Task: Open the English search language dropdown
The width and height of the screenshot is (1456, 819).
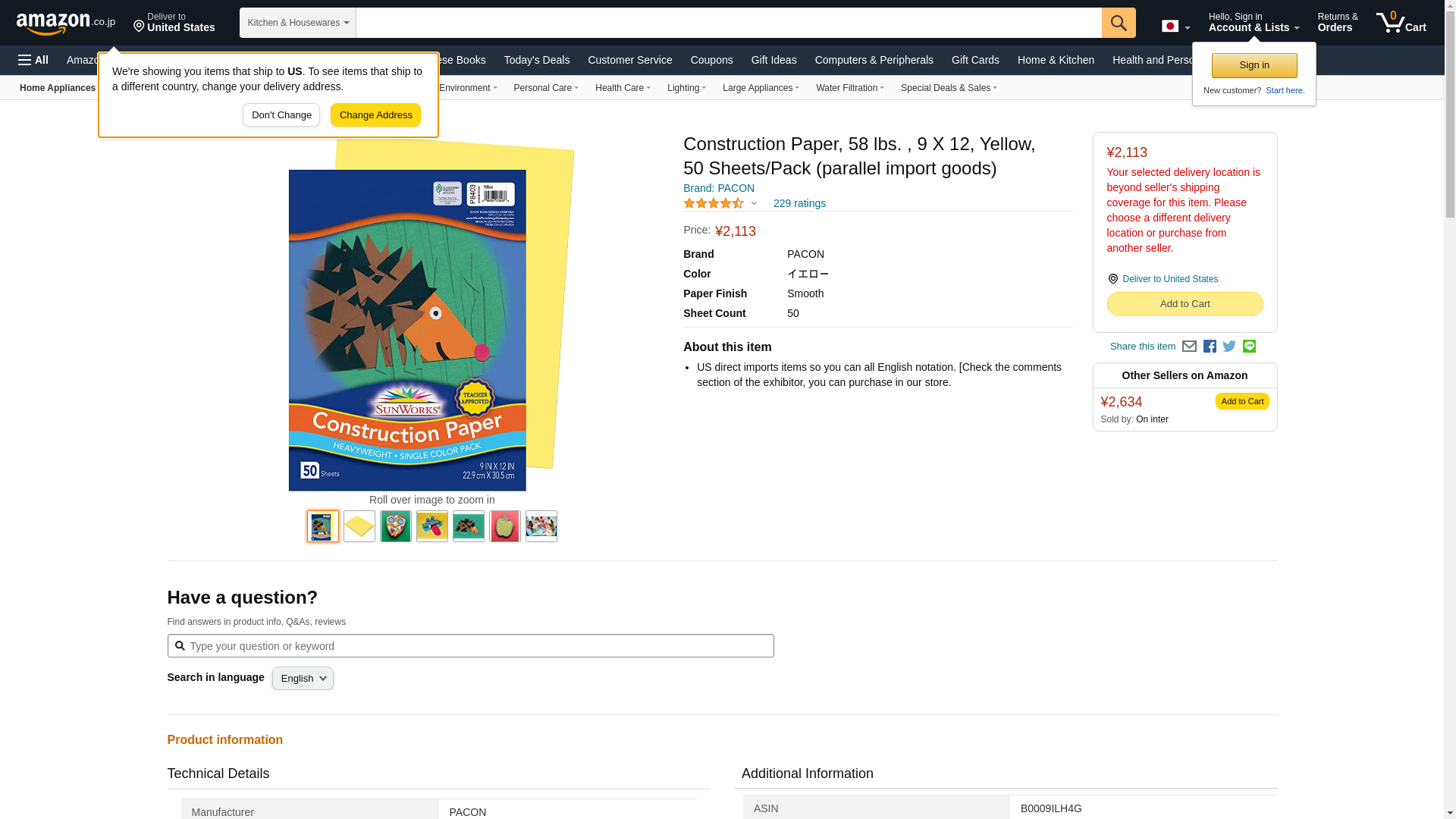Action: (x=303, y=679)
